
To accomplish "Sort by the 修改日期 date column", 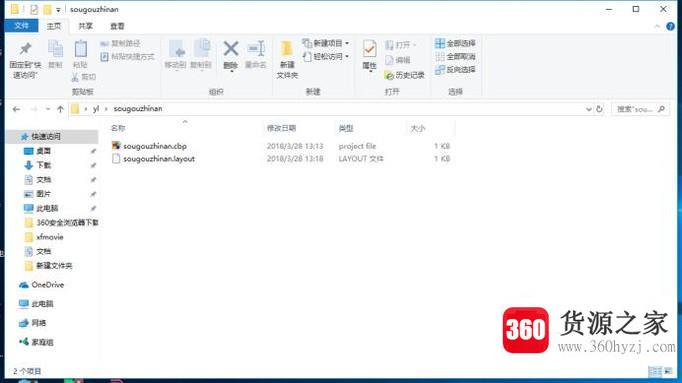I will [281, 128].
